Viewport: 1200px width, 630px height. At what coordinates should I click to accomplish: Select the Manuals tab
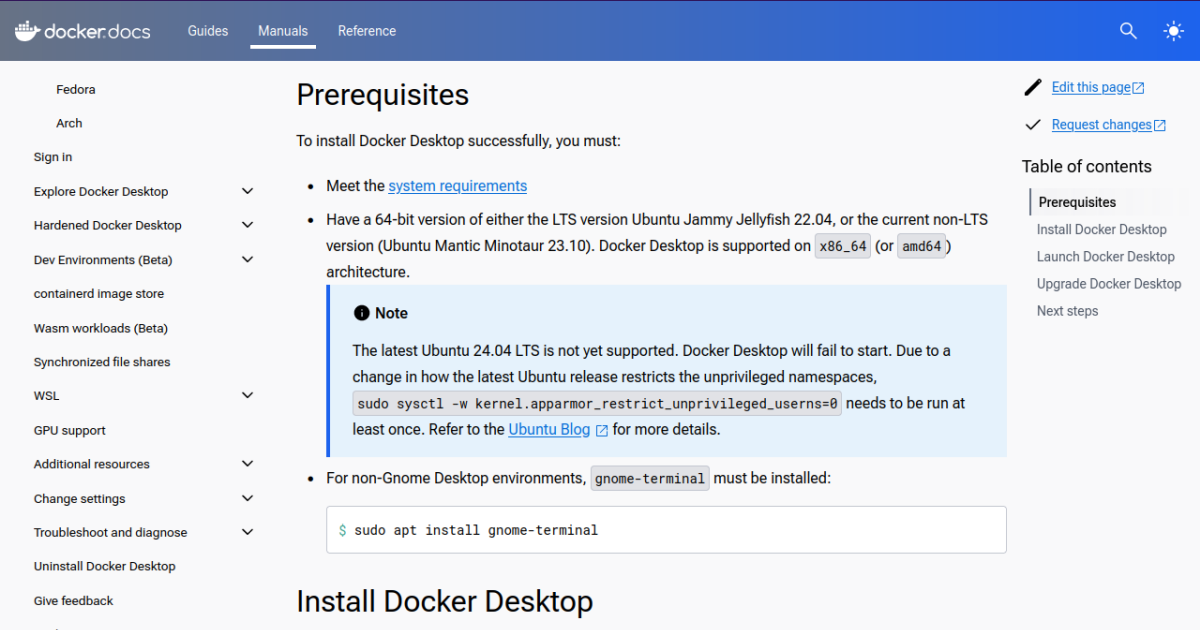(283, 31)
